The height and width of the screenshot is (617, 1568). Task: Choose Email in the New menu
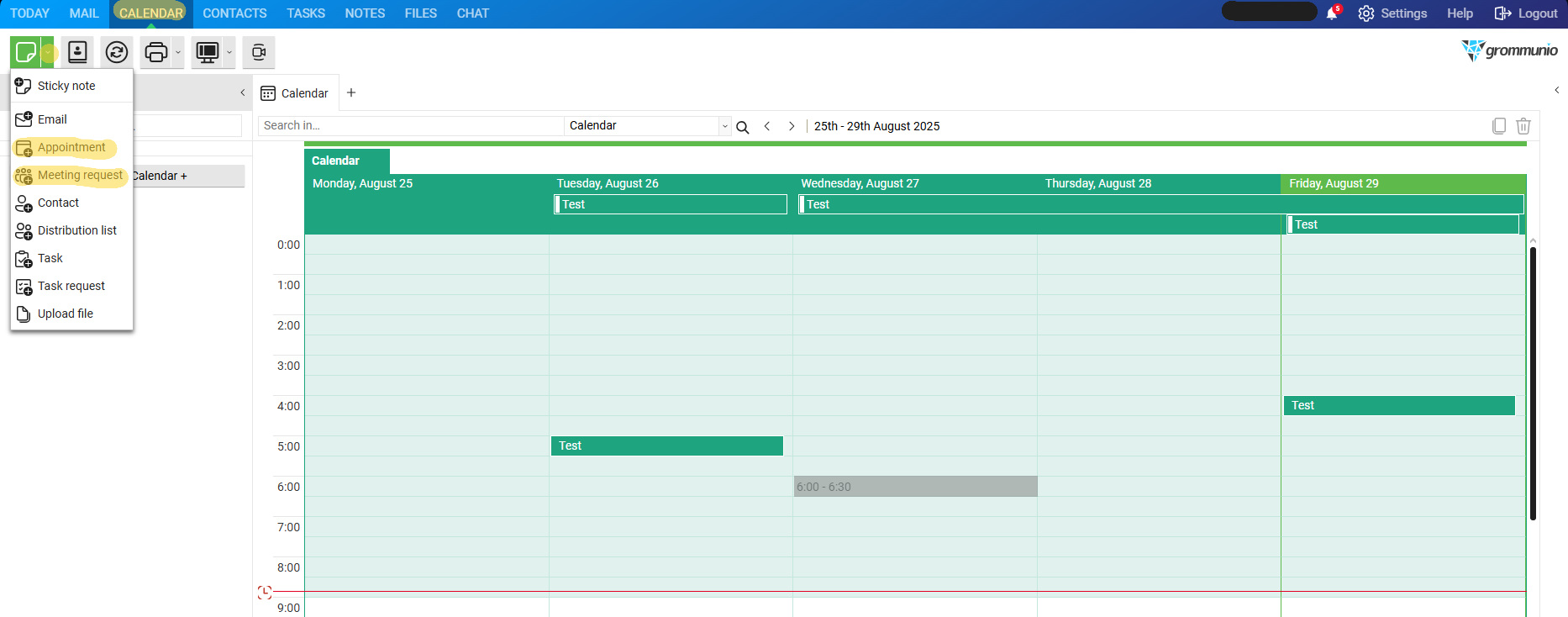click(x=71, y=119)
